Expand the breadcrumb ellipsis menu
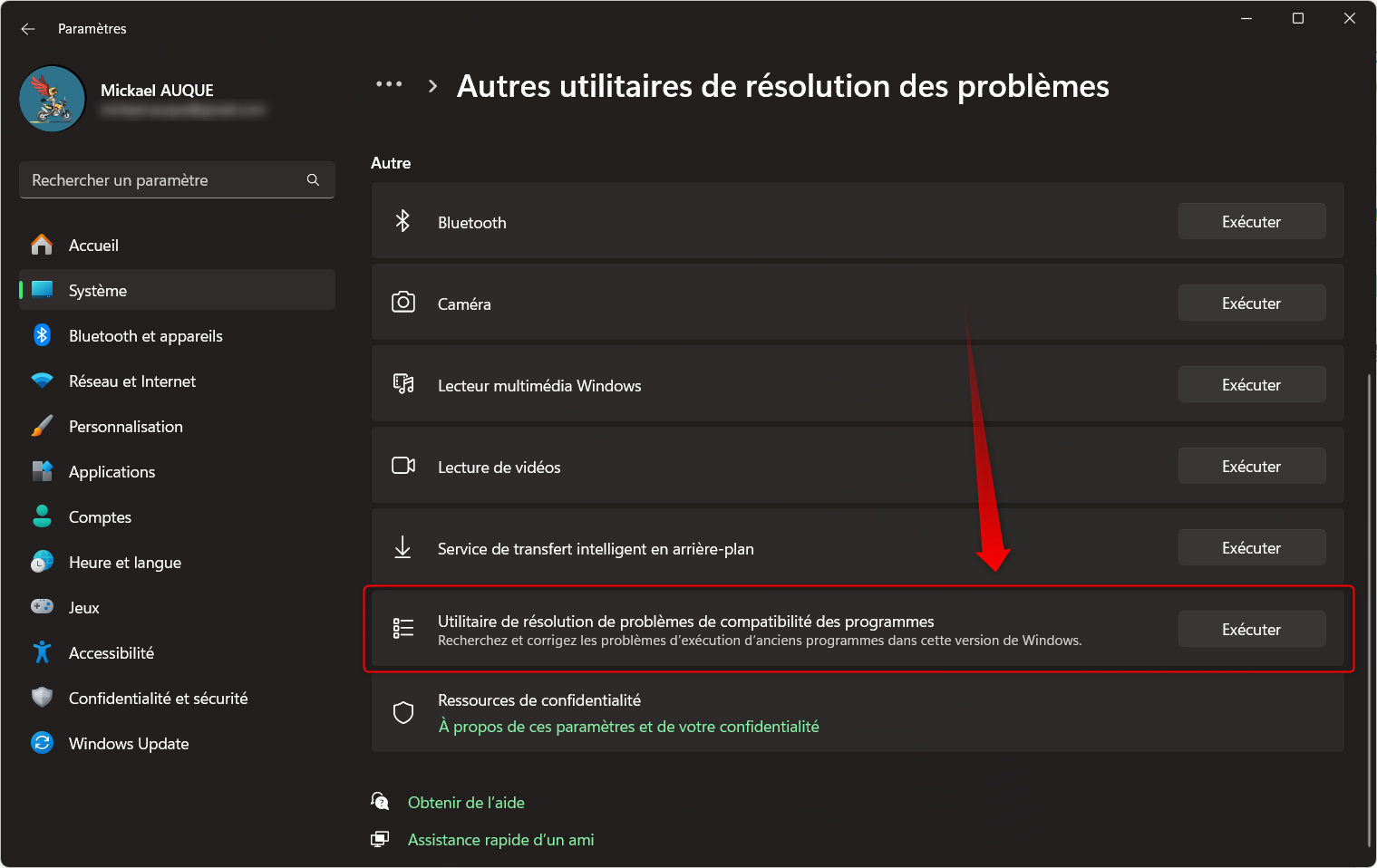This screenshot has width=1377, height=868. pos(389,85)
